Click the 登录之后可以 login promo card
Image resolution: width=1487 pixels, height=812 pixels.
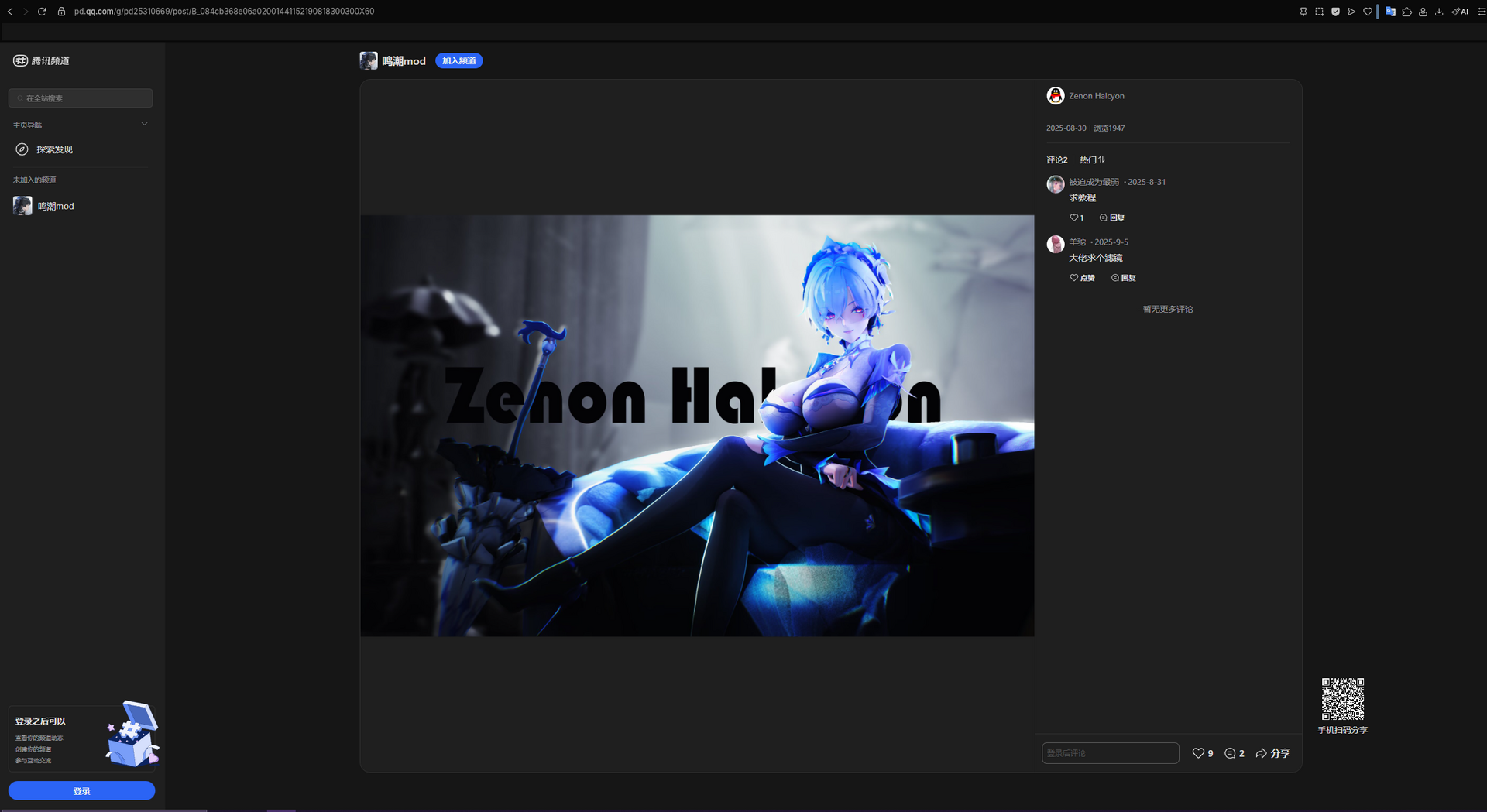coord(83,738)
